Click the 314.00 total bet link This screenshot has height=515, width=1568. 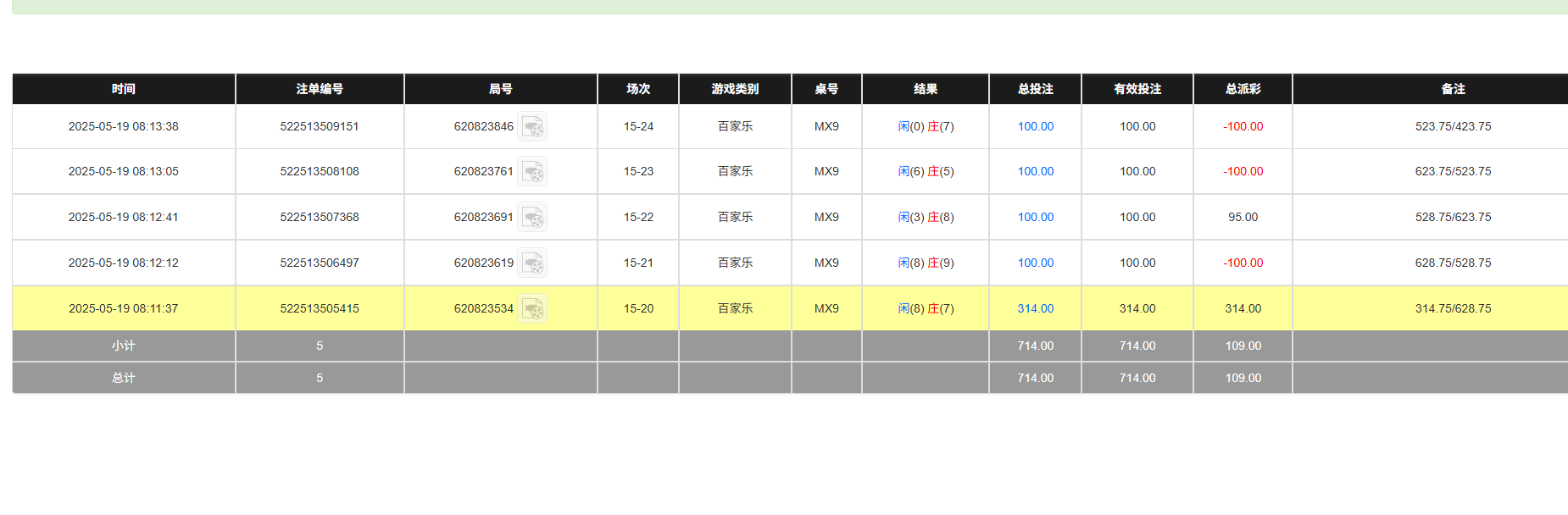click(1035, 309)
